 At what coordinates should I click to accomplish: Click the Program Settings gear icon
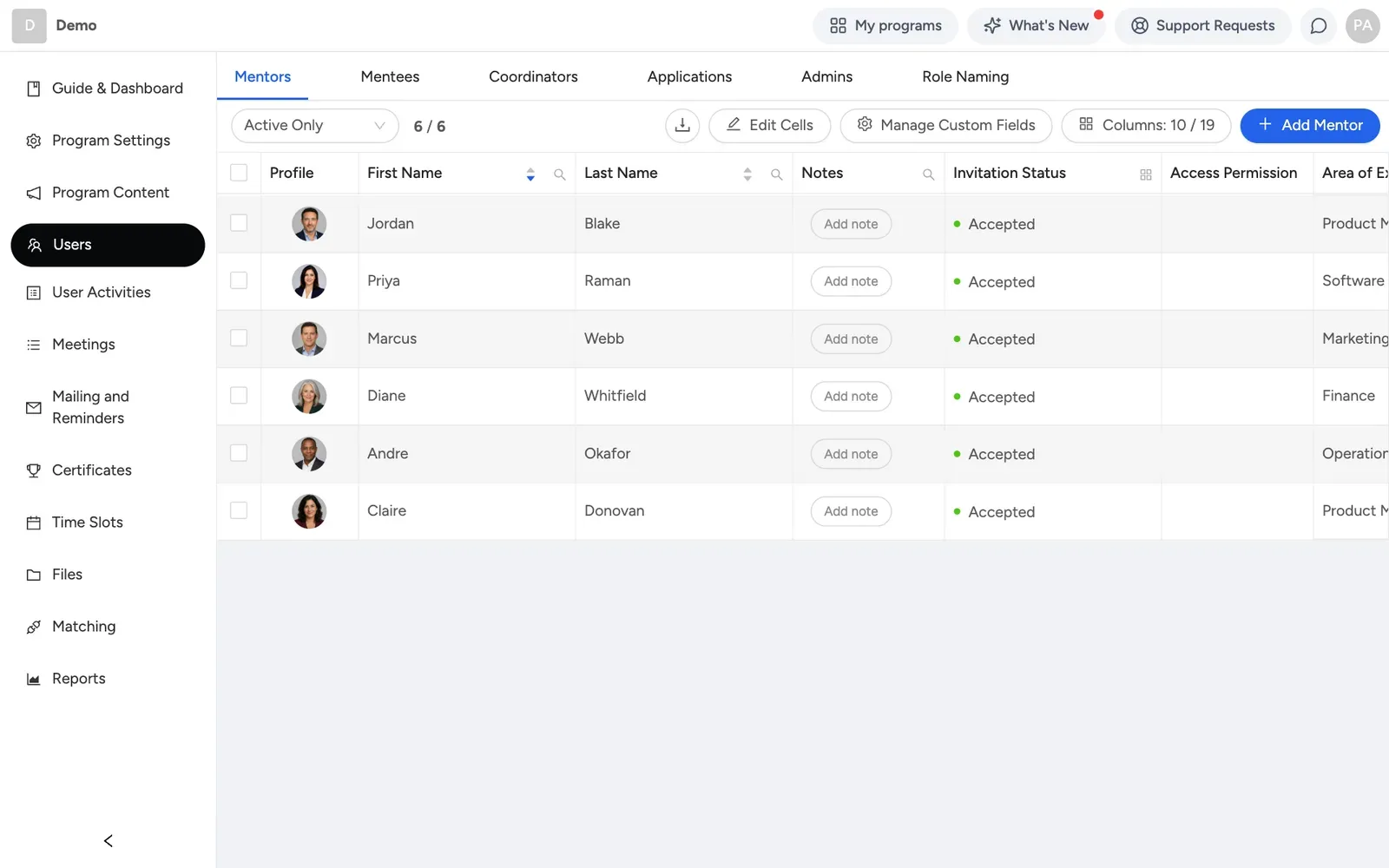[x=34, y=141]
